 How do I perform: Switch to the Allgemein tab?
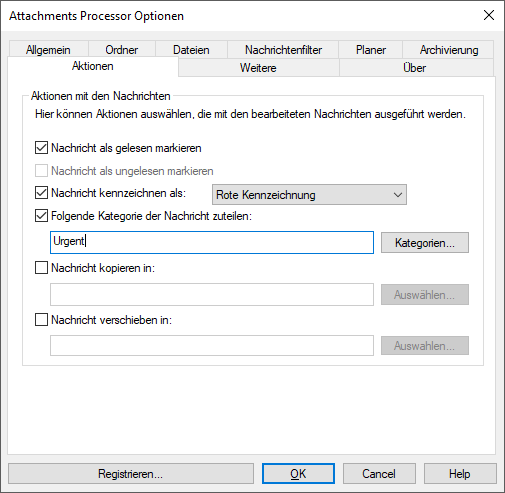tap(49, 50)
